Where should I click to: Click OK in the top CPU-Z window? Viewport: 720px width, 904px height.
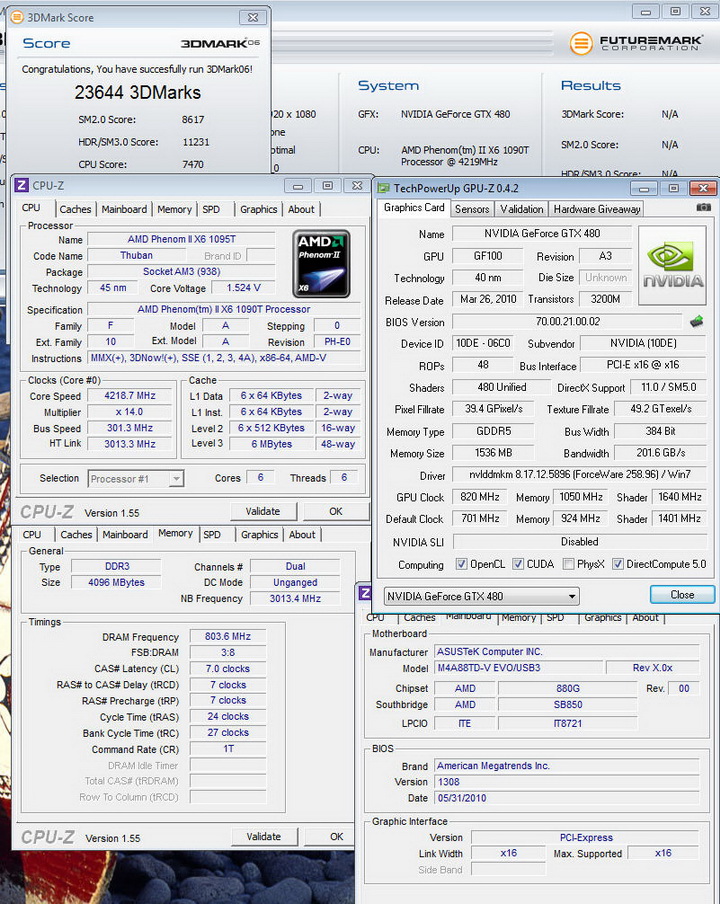coord(336,511)
